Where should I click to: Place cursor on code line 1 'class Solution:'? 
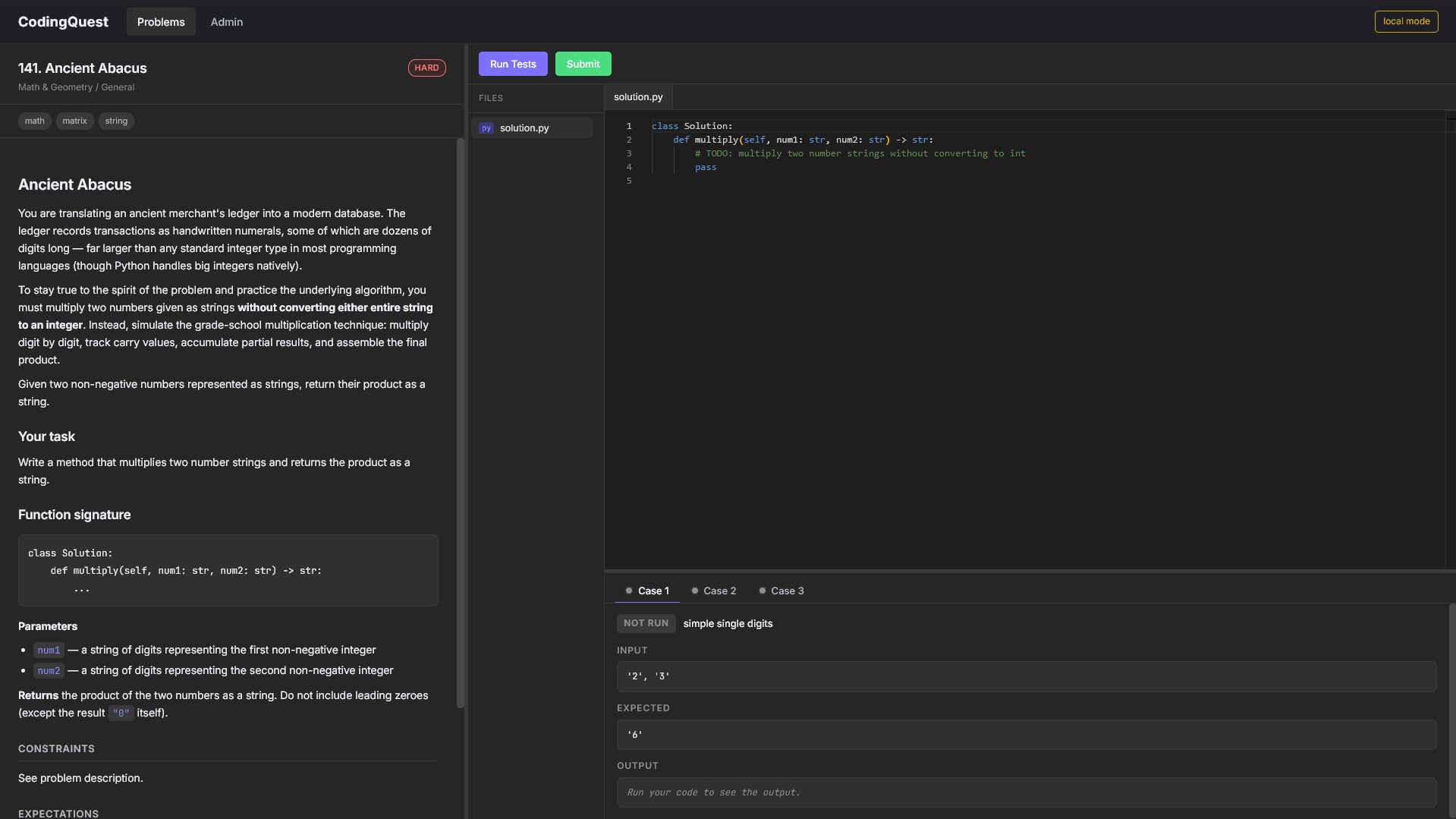click(x=692, y=126)
